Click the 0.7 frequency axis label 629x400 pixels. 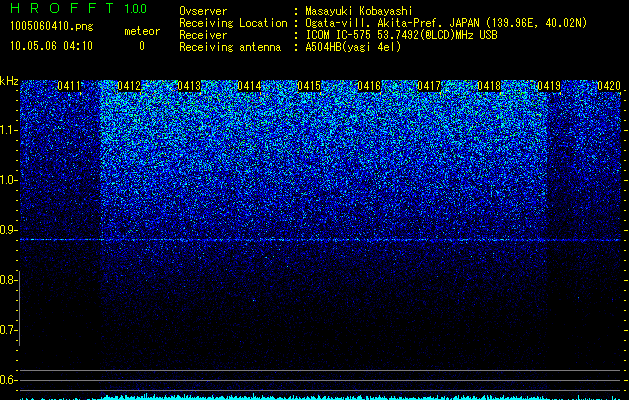pos(8,330)
